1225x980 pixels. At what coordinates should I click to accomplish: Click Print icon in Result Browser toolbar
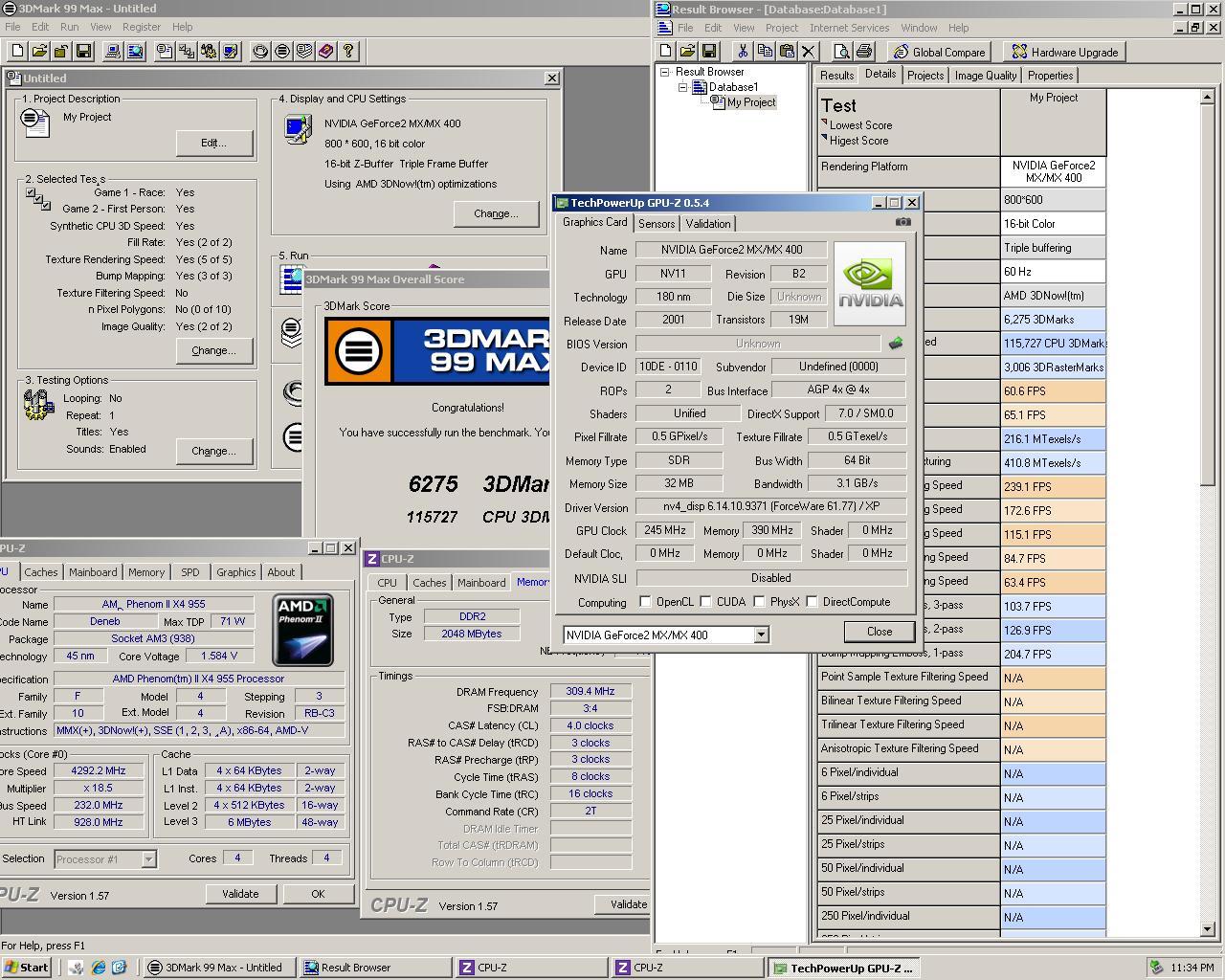point(863,52)
